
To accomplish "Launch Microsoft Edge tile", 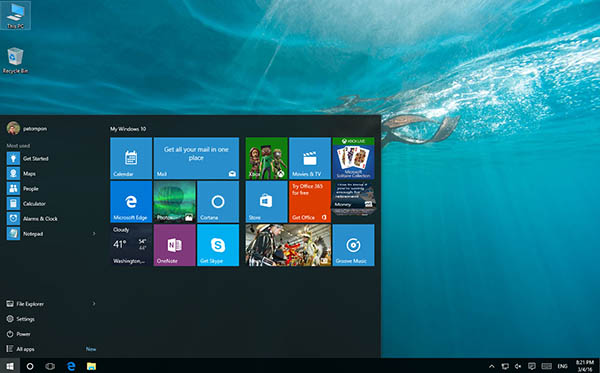I will point(131,202).
